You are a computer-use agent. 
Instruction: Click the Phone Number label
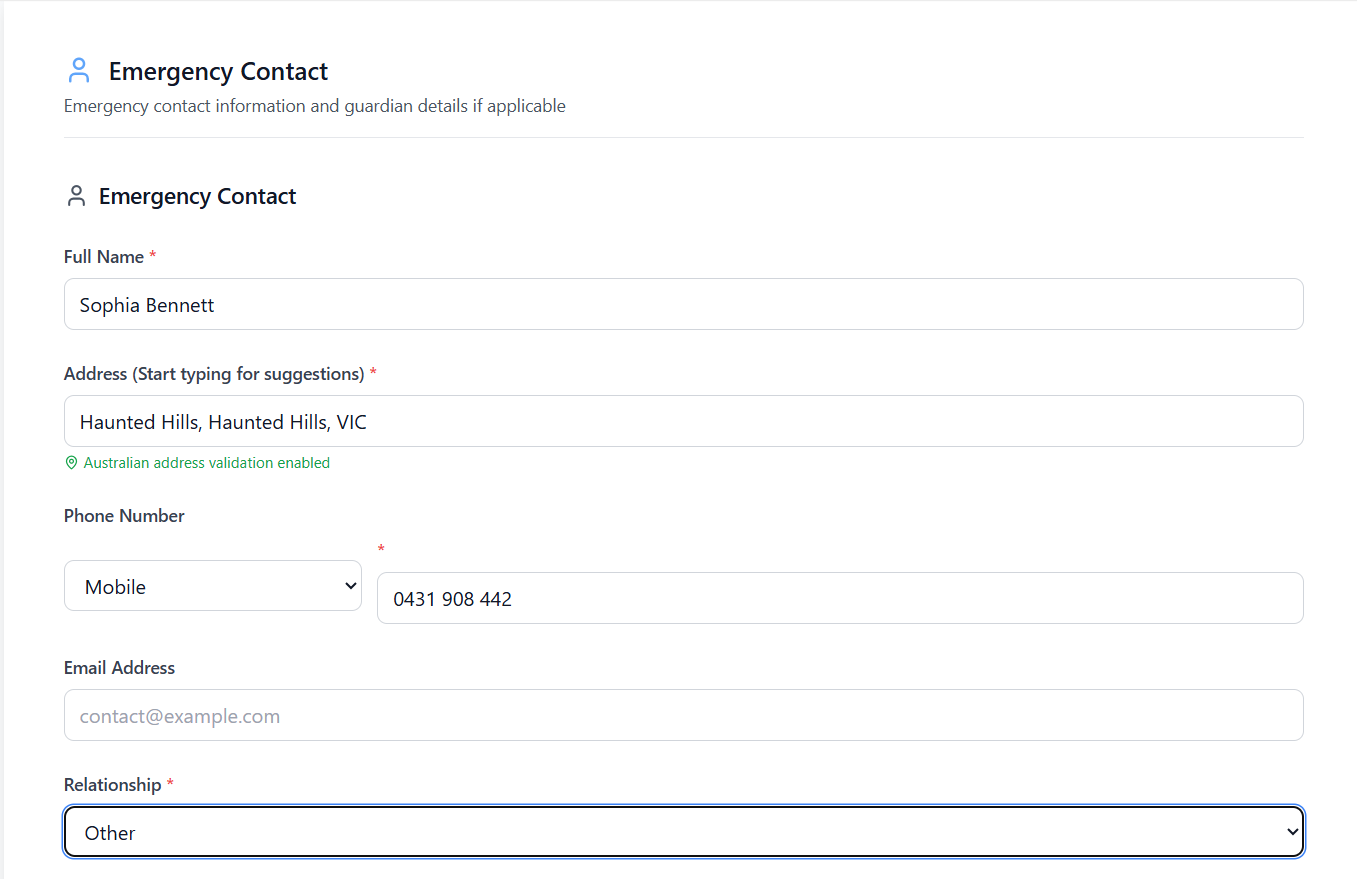(x=124, y=515)
